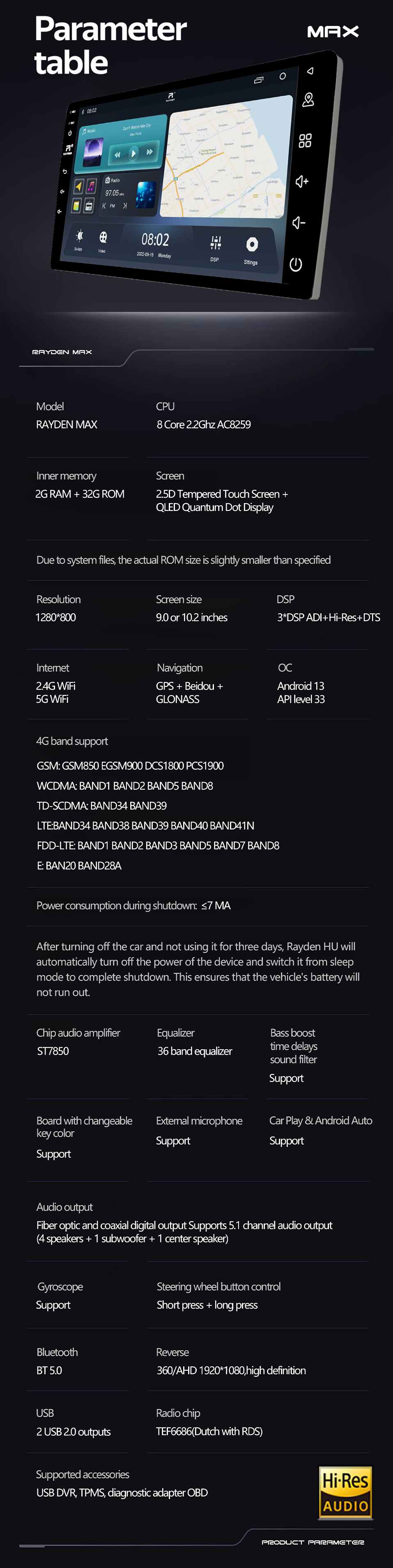The width and height of the screenshot is (393, 1568).
Task: Tap the volume up speaker icon
Action: point(302,181)
